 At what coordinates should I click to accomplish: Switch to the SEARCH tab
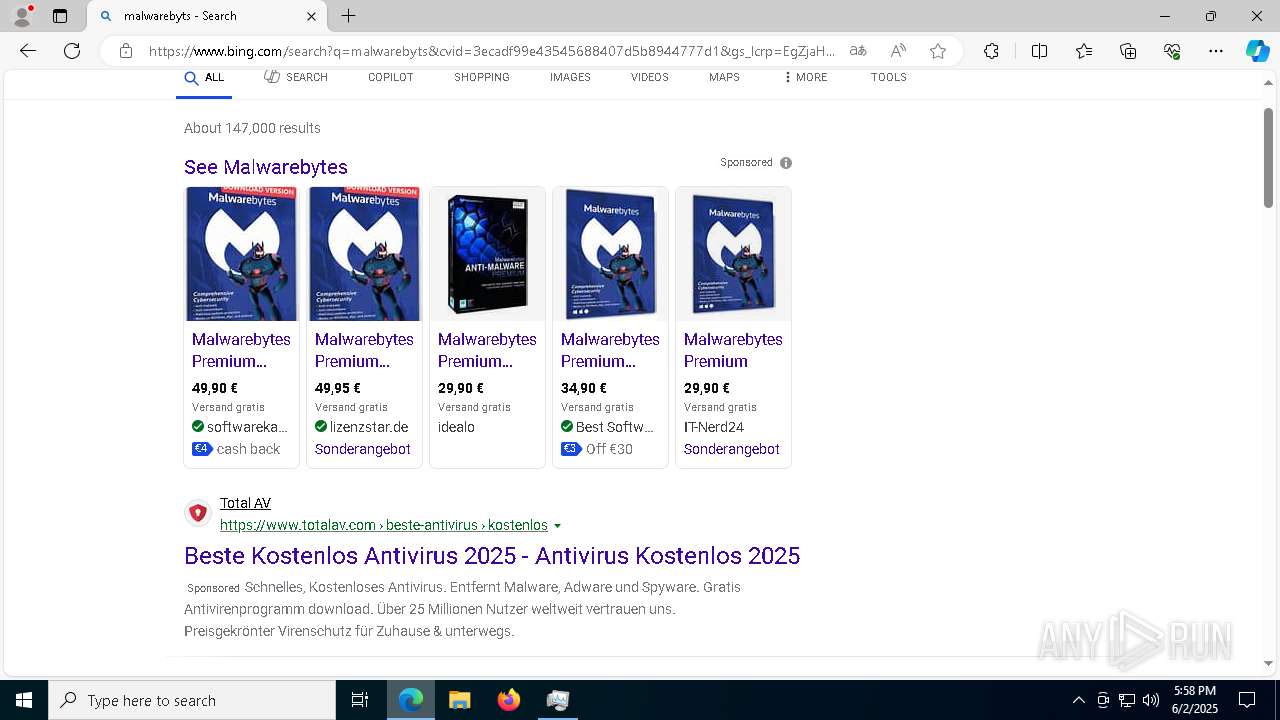[x=296, y=77]
